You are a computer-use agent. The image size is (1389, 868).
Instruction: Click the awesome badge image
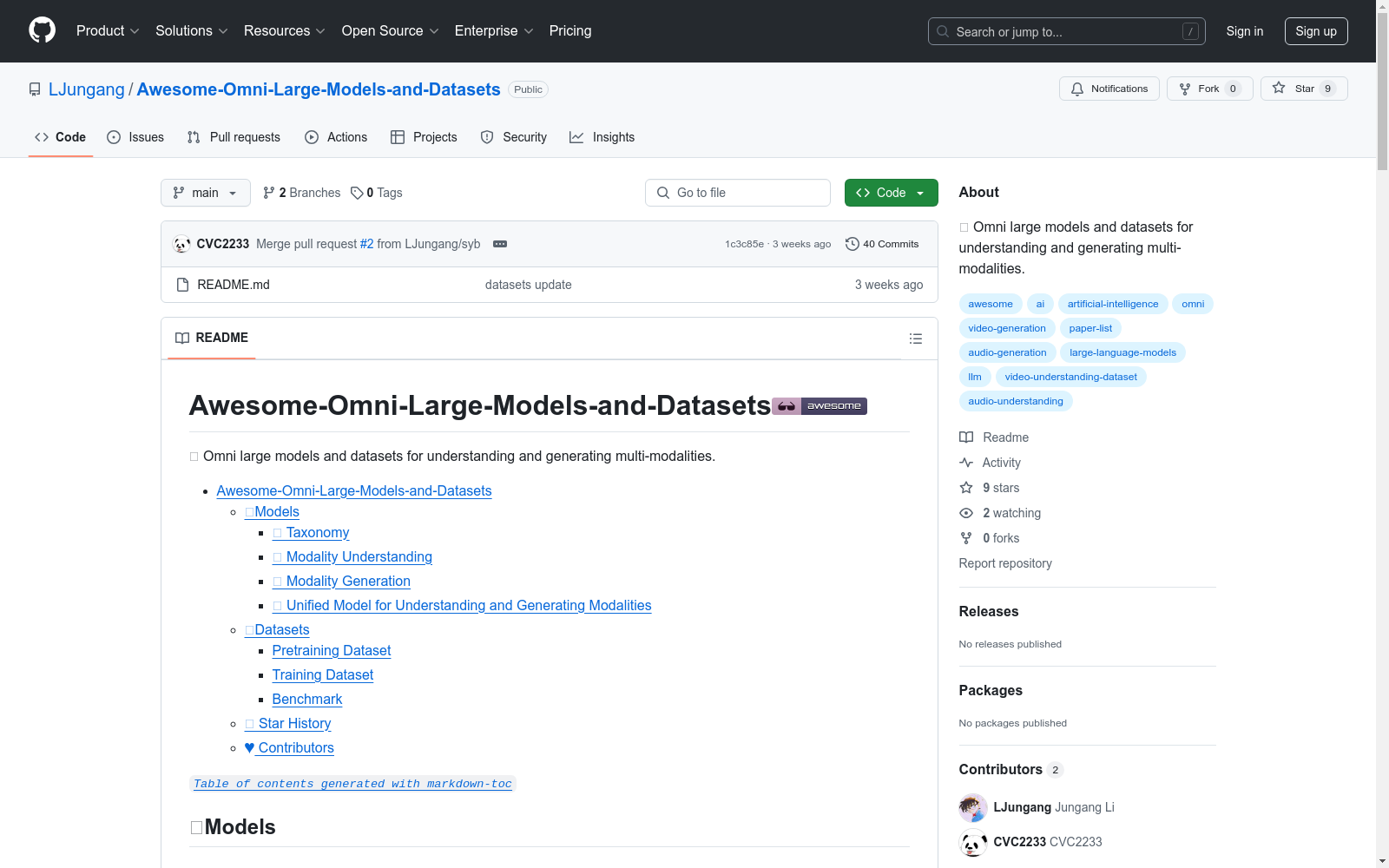(x=820, y=405)
